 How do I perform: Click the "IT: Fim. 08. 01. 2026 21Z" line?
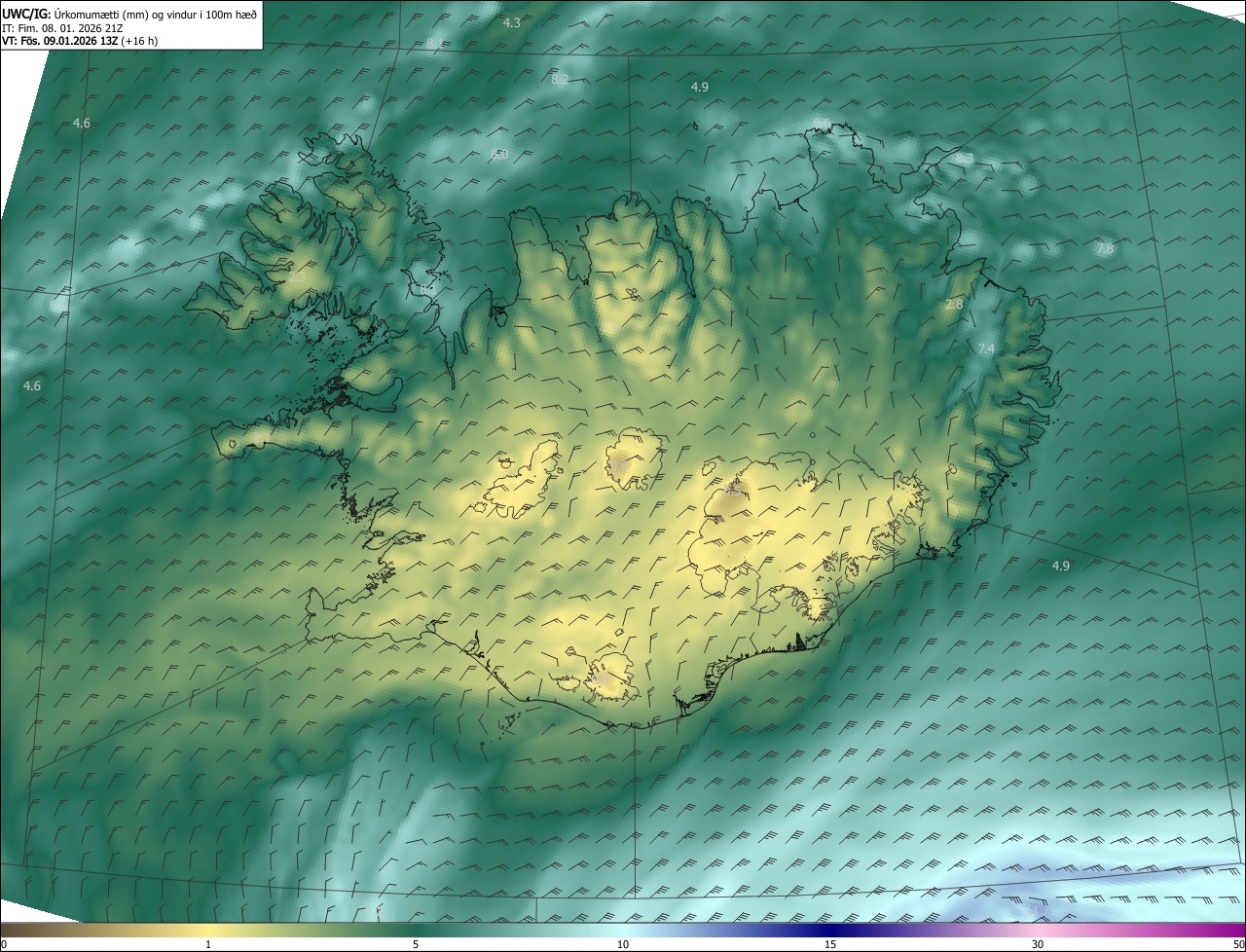point(62,27)
